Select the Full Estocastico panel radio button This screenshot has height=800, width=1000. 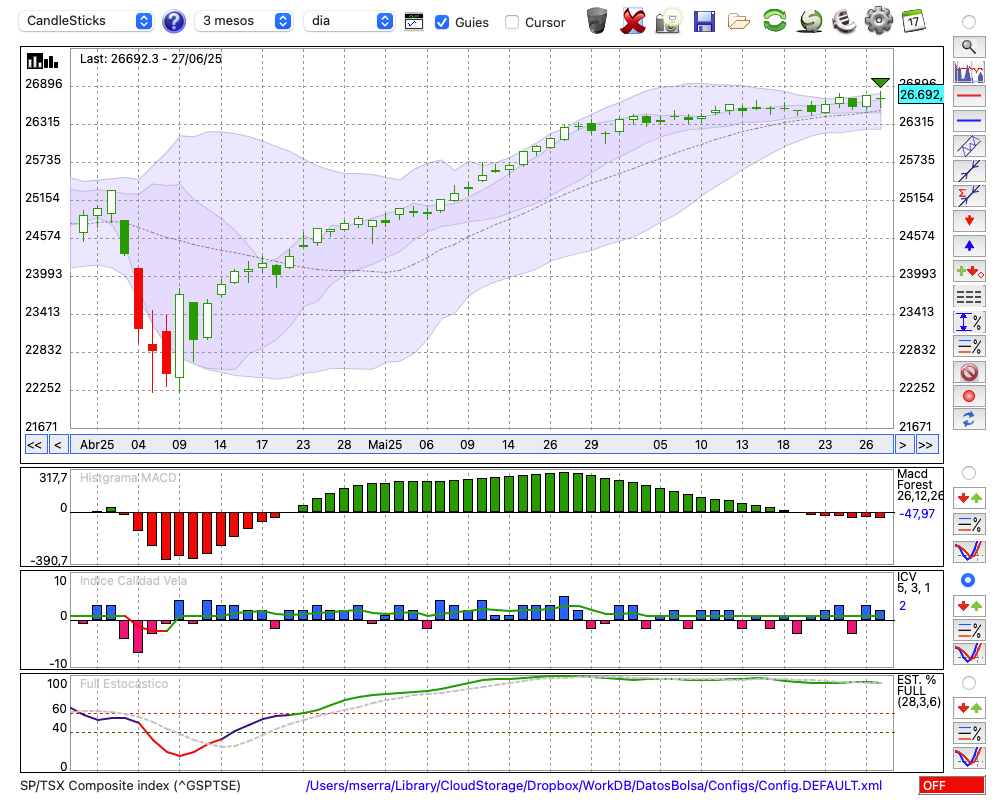coord(969,683)
